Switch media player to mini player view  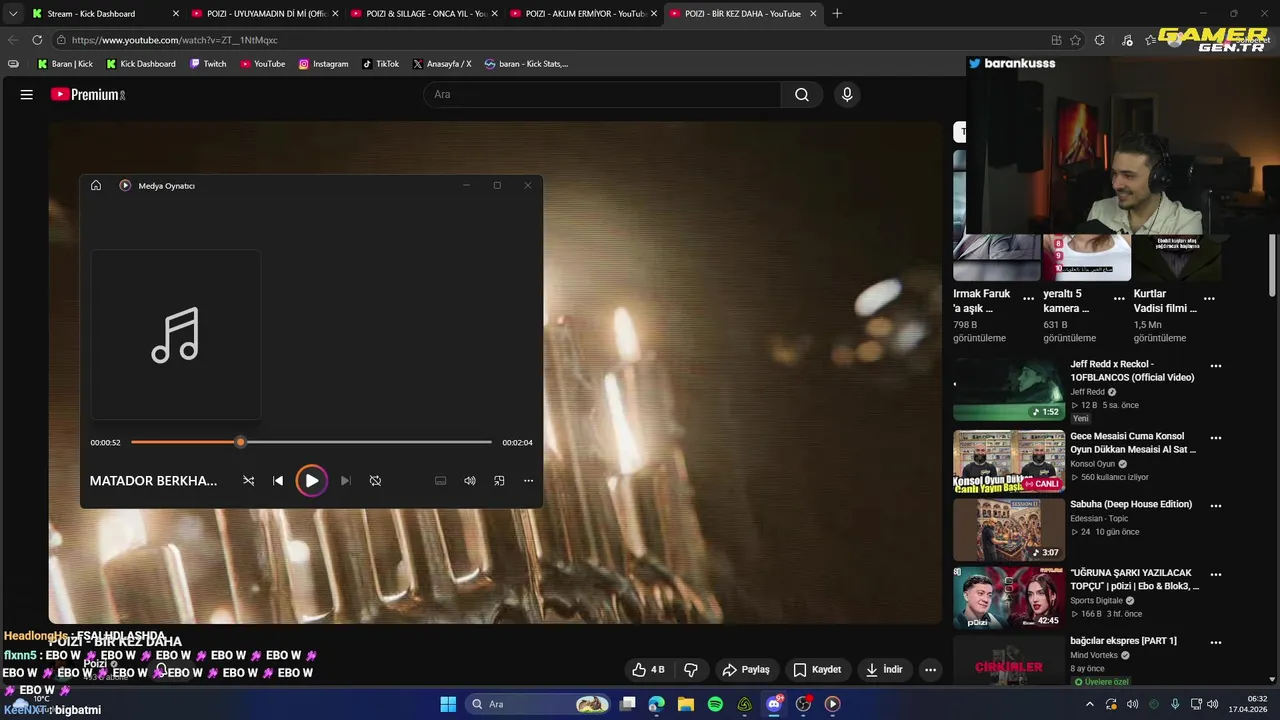[x=499, y=481]
